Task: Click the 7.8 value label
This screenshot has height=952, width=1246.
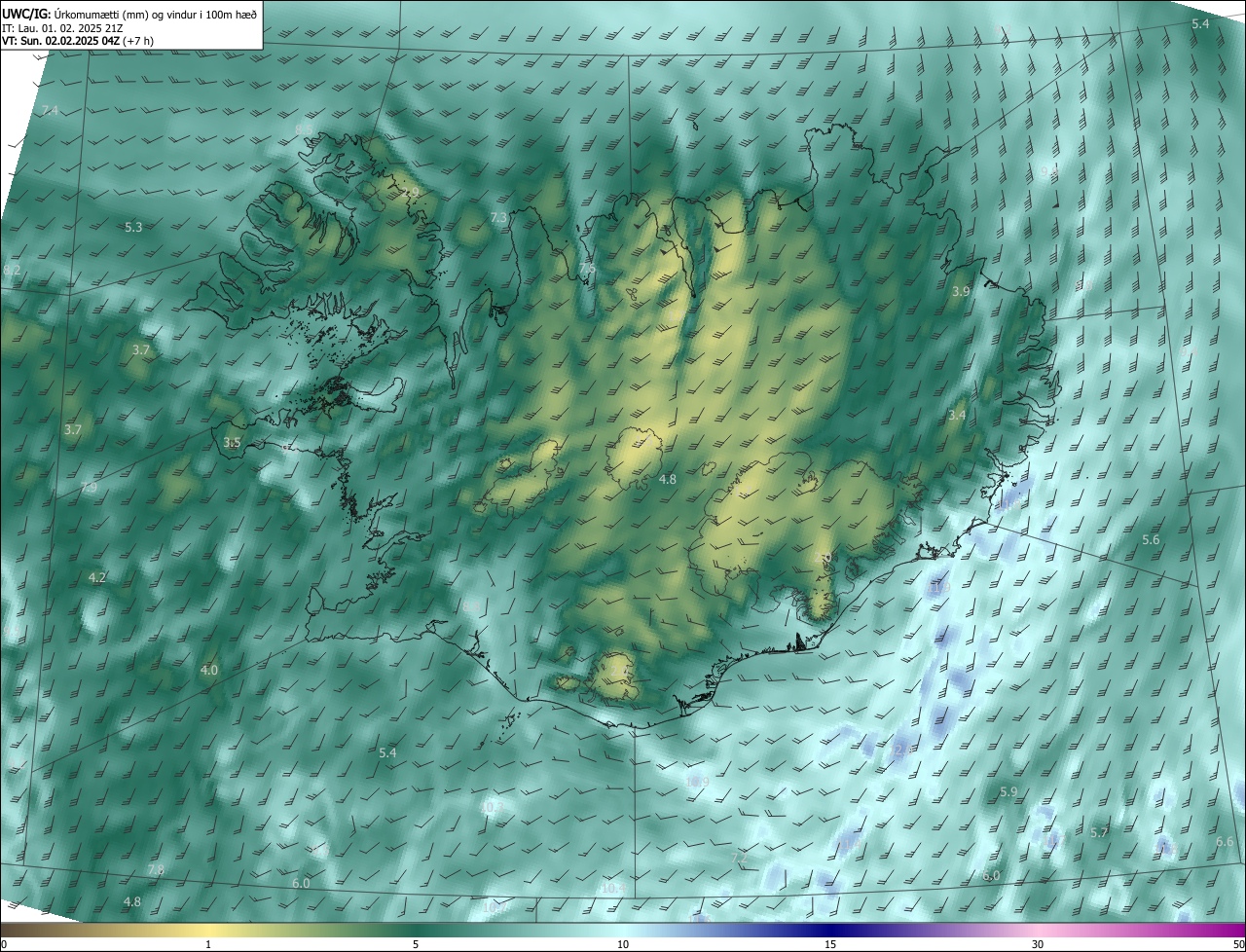Action: pos(156,869)
